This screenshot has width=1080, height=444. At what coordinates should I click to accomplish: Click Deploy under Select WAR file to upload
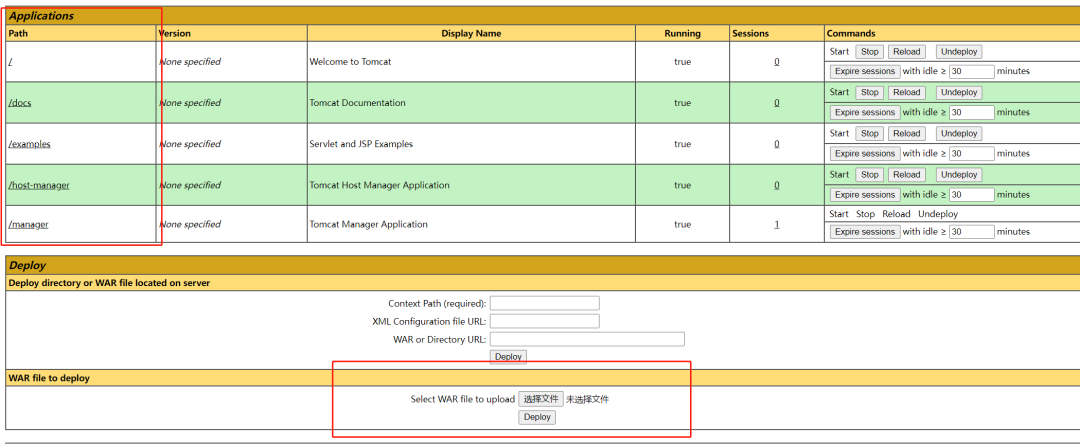click(x=537, y=417)
